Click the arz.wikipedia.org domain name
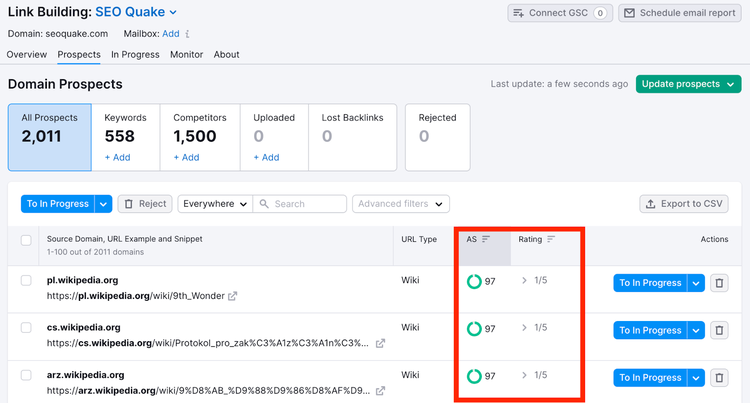750x403 pixels. pyautogui.click(x=86, y=375)
